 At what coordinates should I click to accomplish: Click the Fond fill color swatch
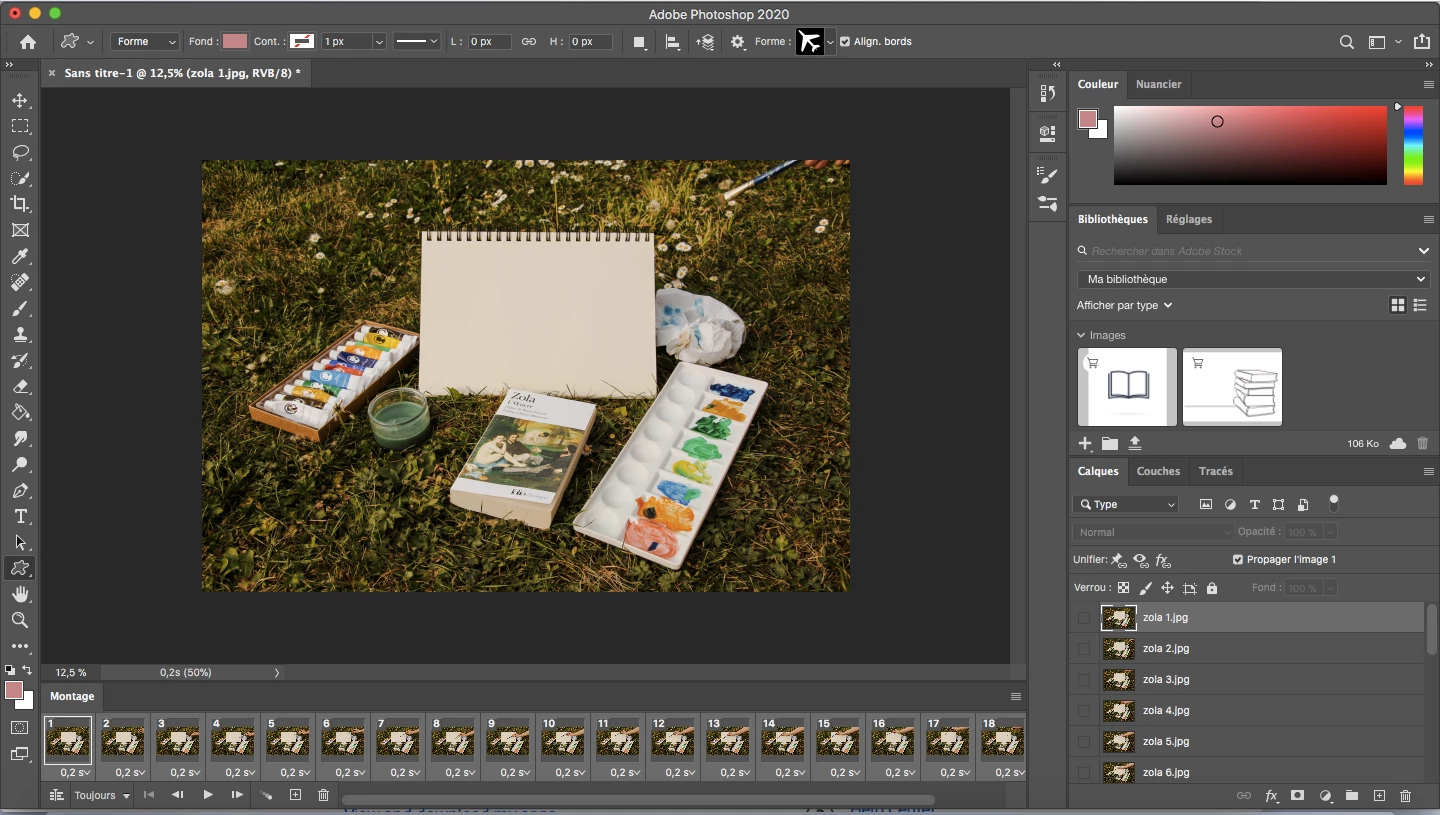pos(235,42)
